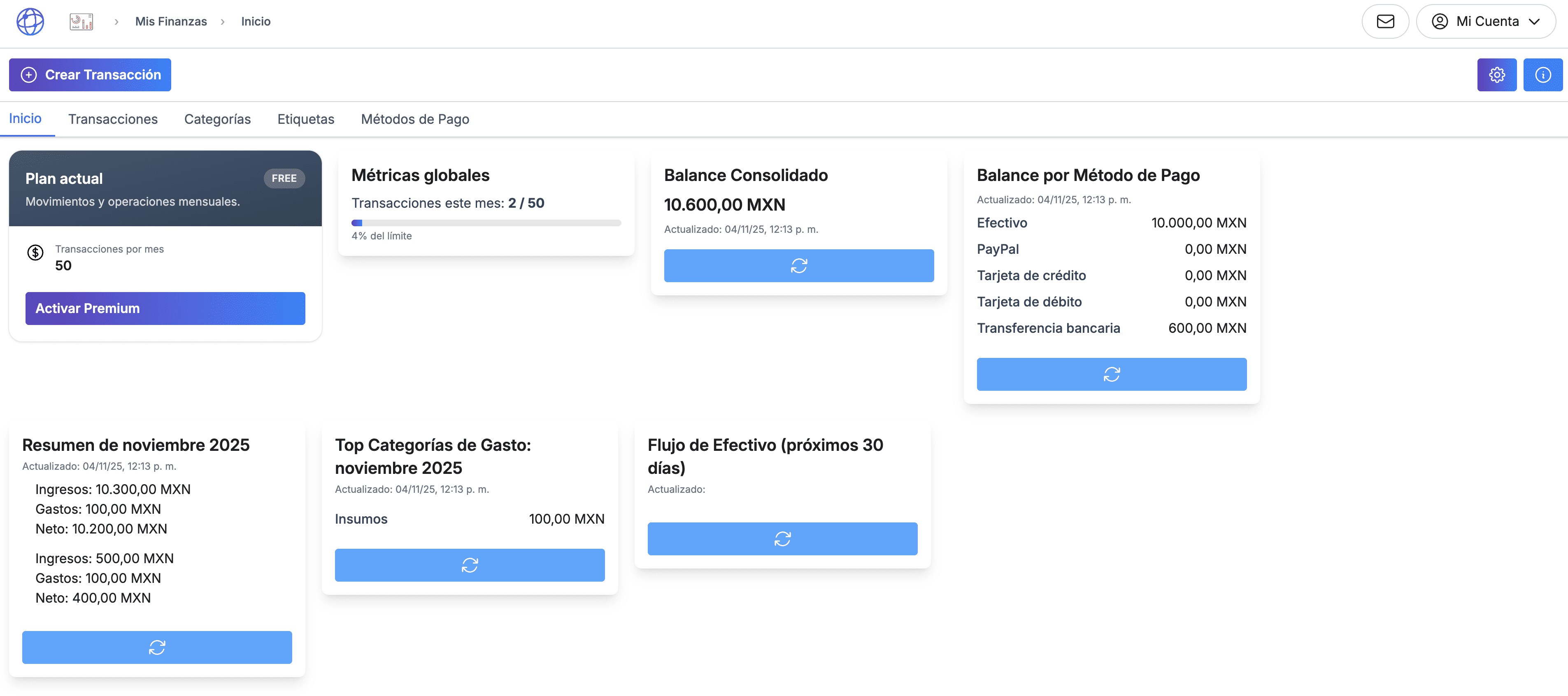Click the blue info icon
The width and height of the screenshot is (1568, 696).
pos(1543,74)
